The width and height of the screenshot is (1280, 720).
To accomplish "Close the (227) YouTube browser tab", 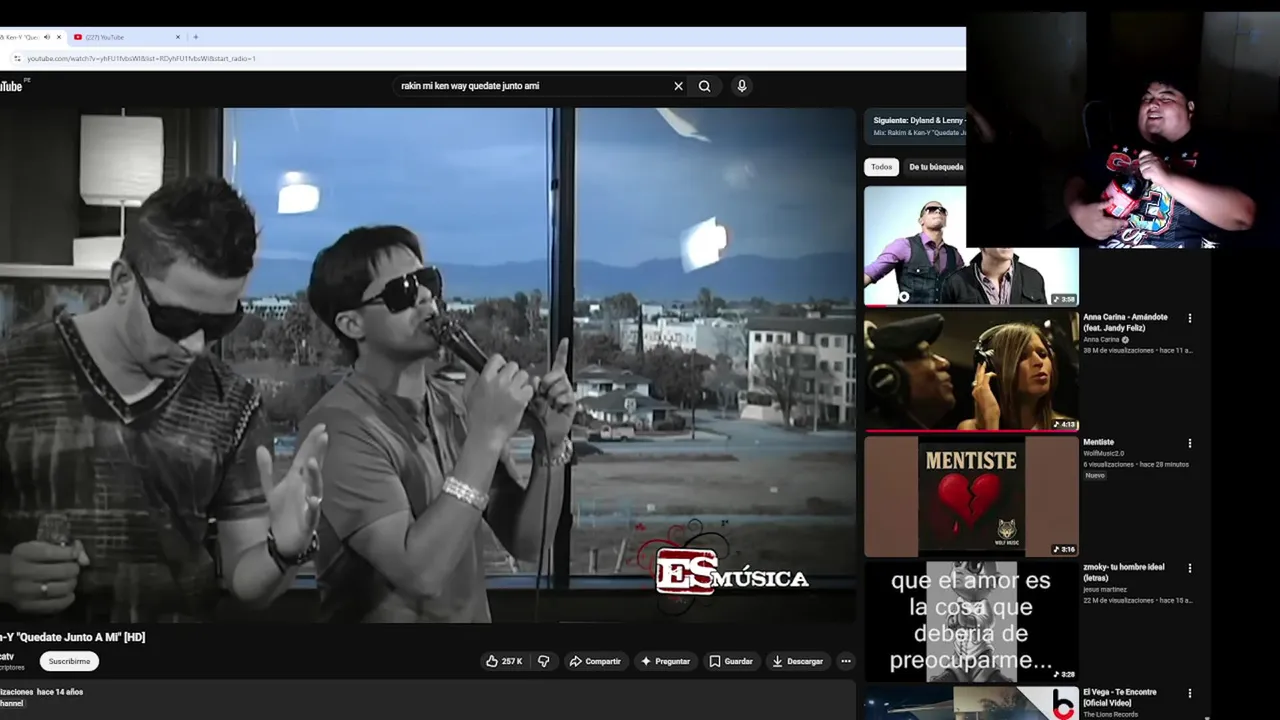I will pos(178,37).
